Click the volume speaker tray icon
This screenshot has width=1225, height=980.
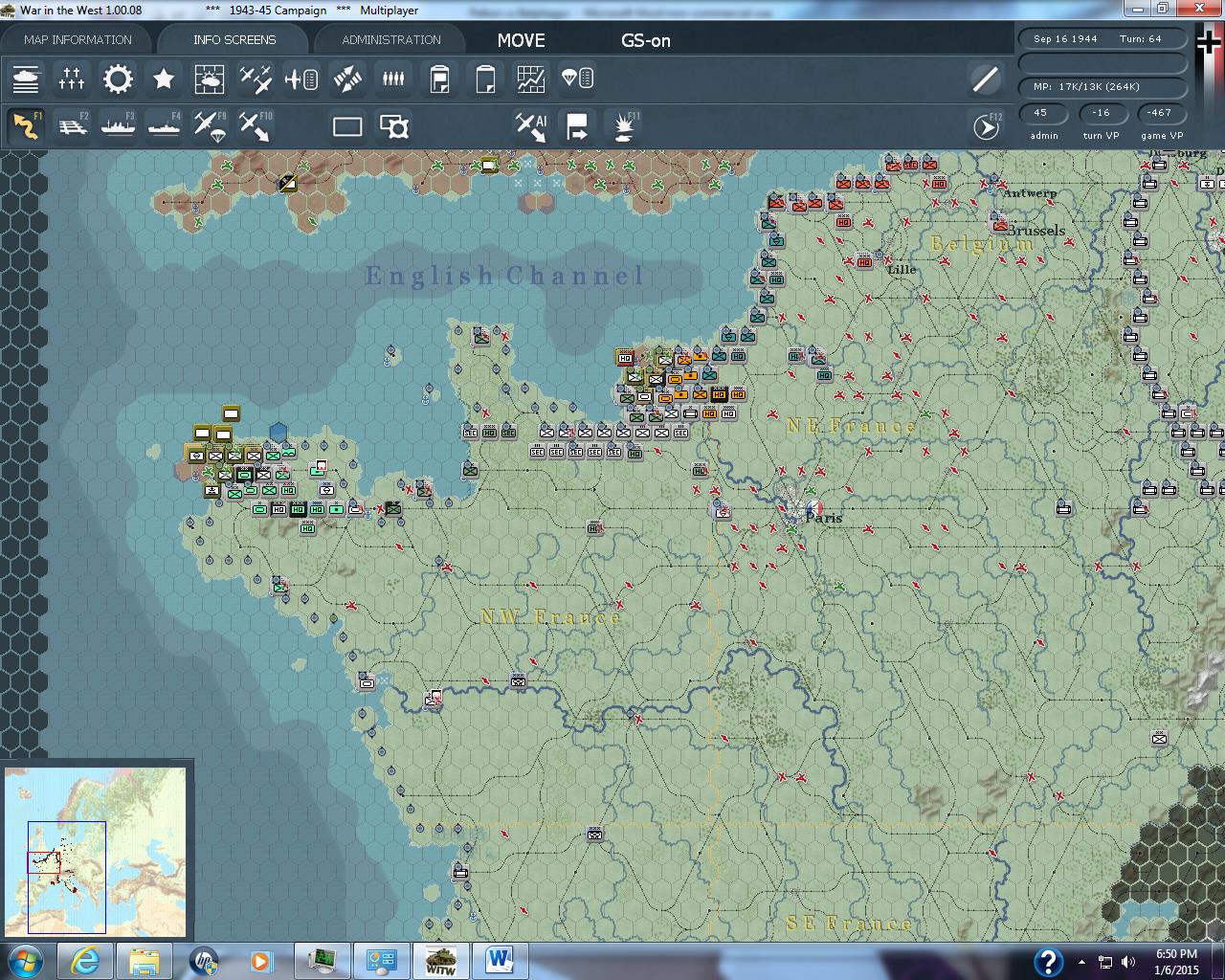click(x=1128, y=962)
